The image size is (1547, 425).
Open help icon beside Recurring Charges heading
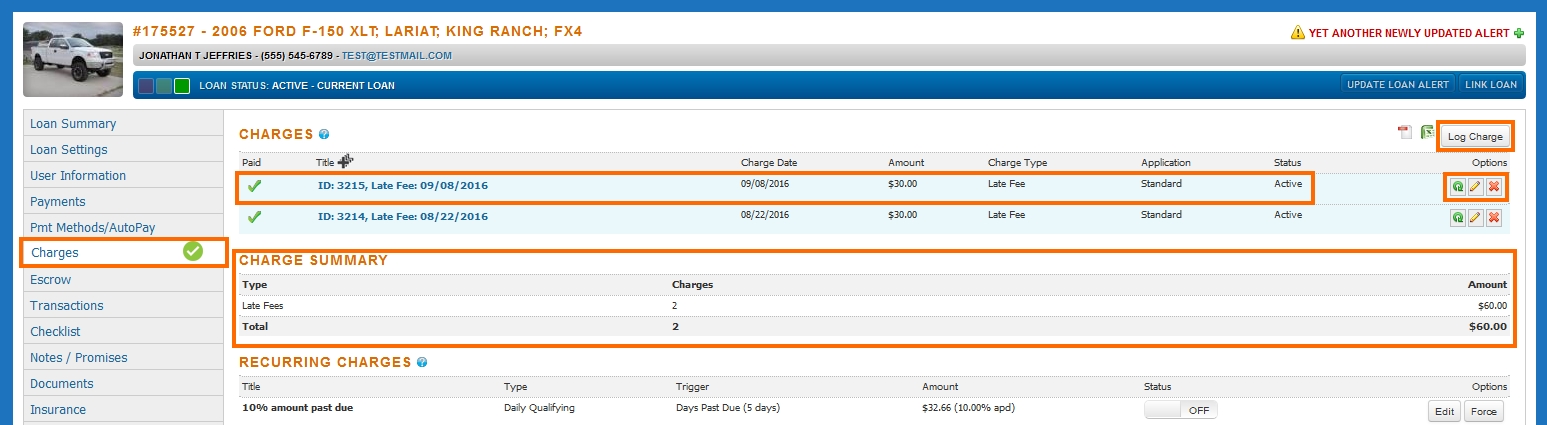click(422, 362)
